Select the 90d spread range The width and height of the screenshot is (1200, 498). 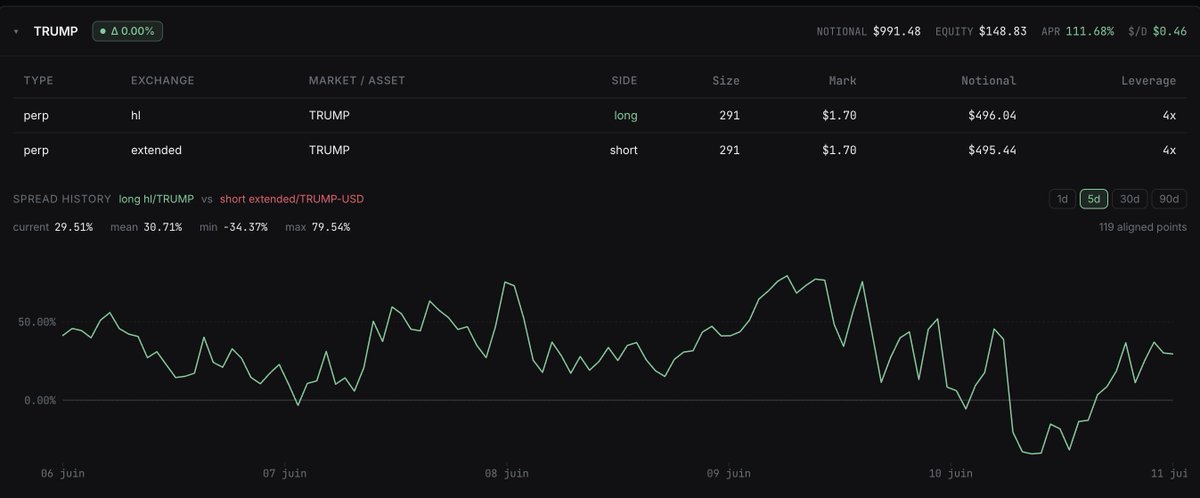point(1169,199)
